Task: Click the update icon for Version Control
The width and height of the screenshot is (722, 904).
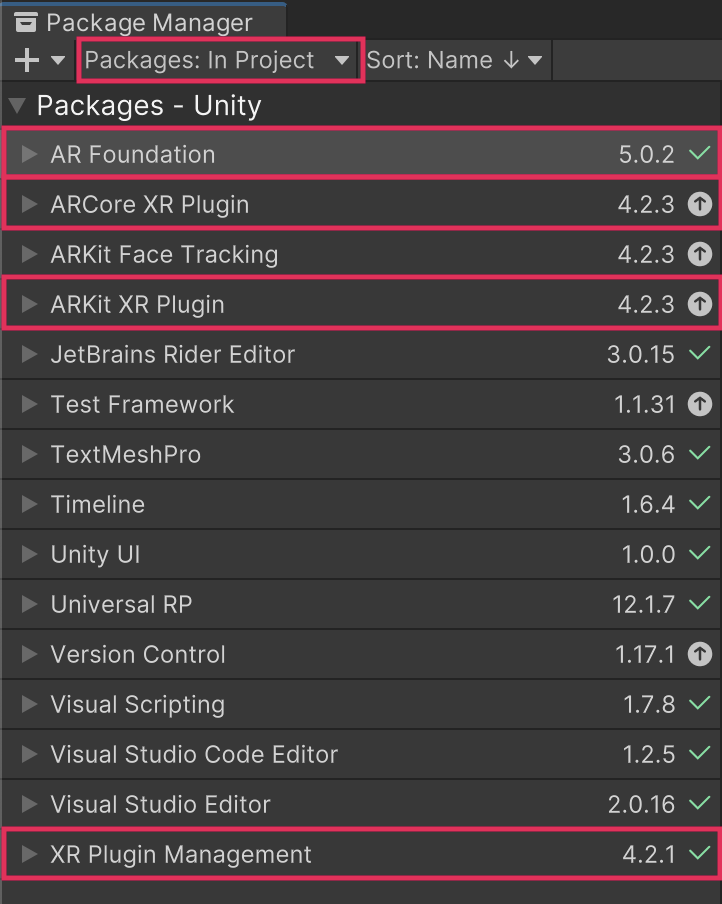Action: (700, 655)
